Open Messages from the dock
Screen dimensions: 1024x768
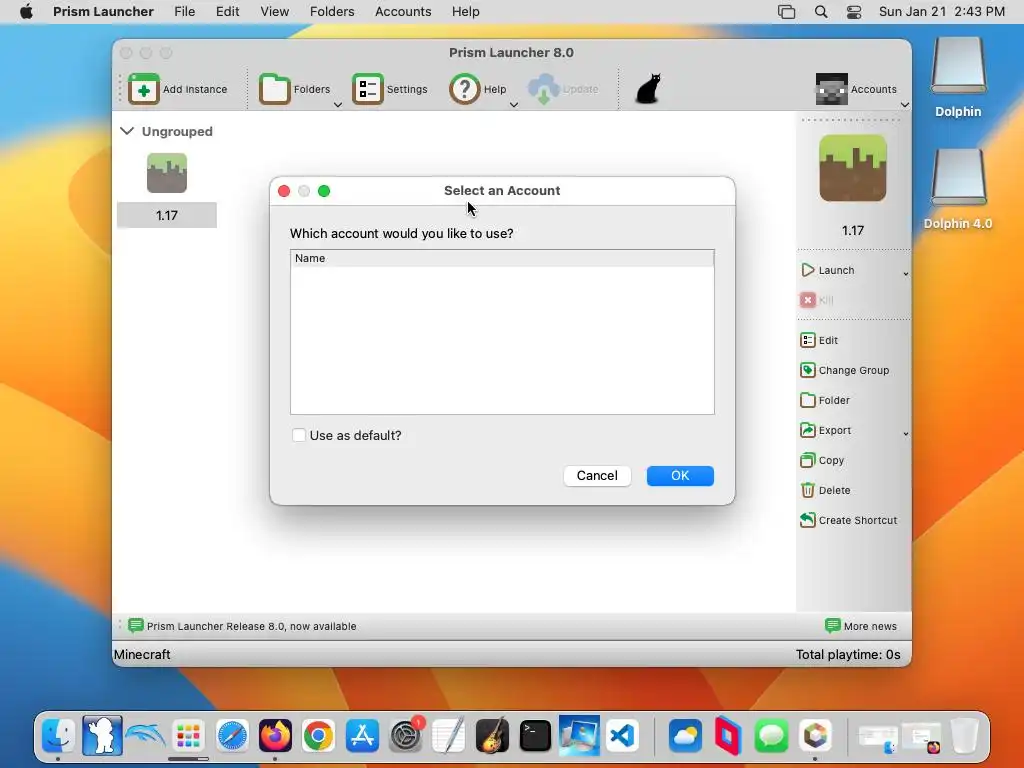click(x=771, y=737)
